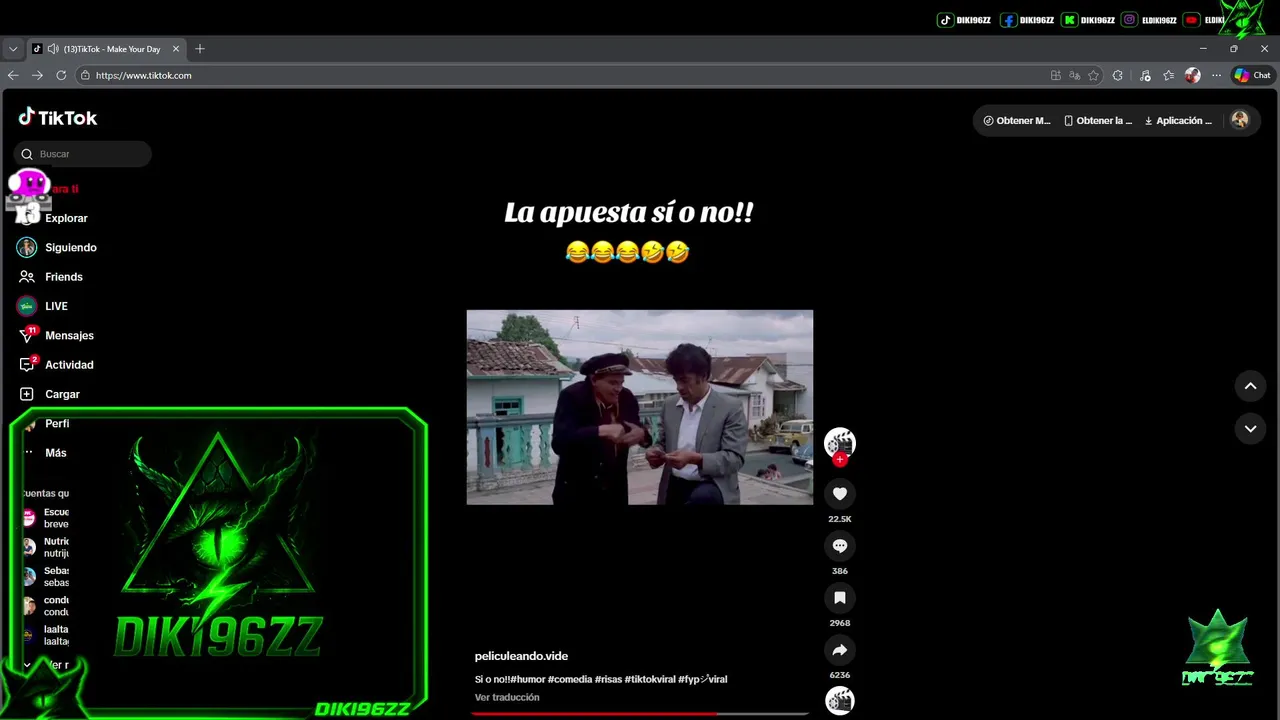
Task: Like the video with the heart icon
Action: click(x=840, y=494)
